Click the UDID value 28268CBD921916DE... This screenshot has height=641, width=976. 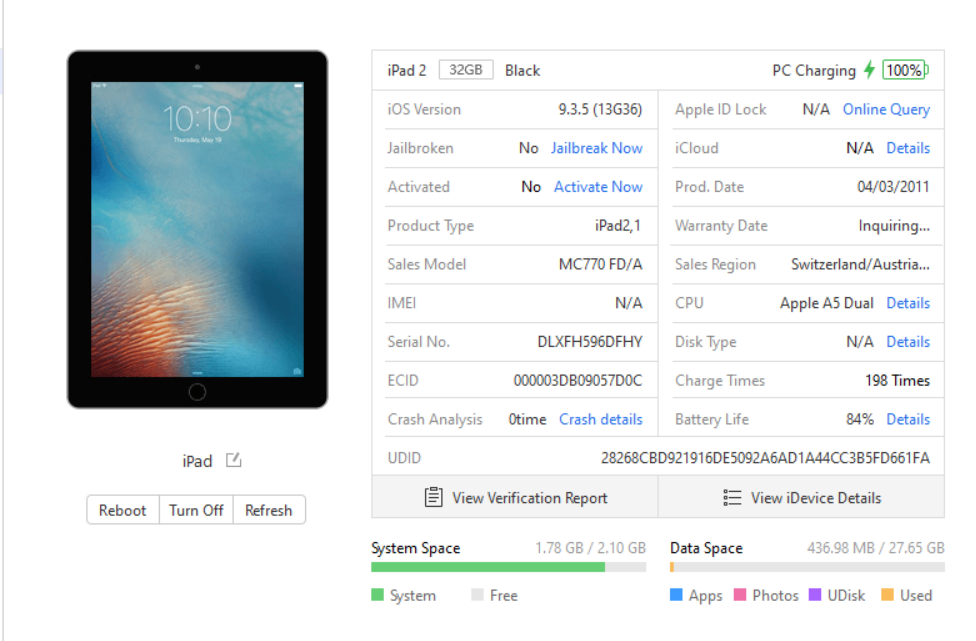tap(765, 458)
